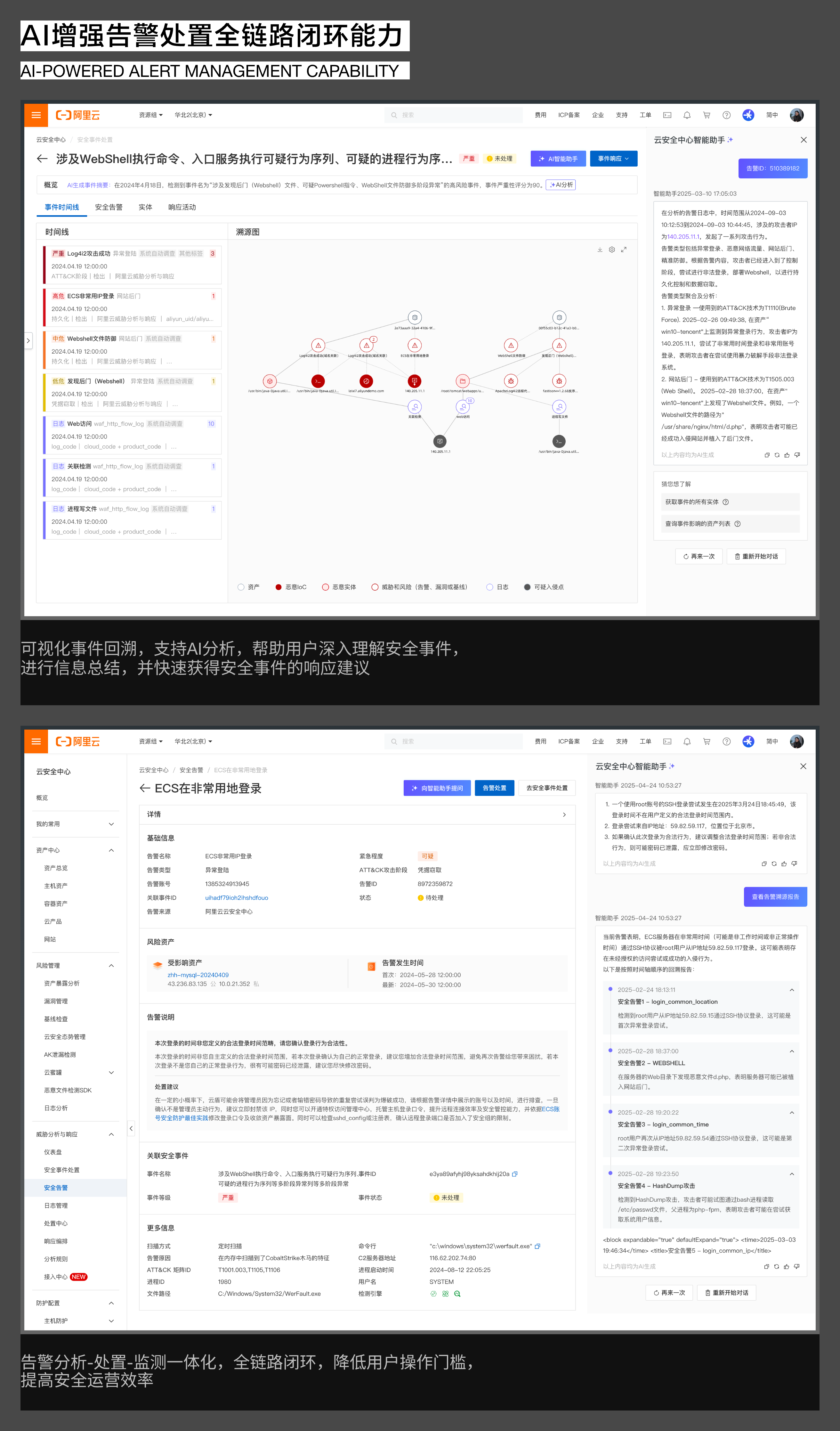Open the shopping cart icon in the top header
The width and height of the screenshot is (840, 1431).
707,115
